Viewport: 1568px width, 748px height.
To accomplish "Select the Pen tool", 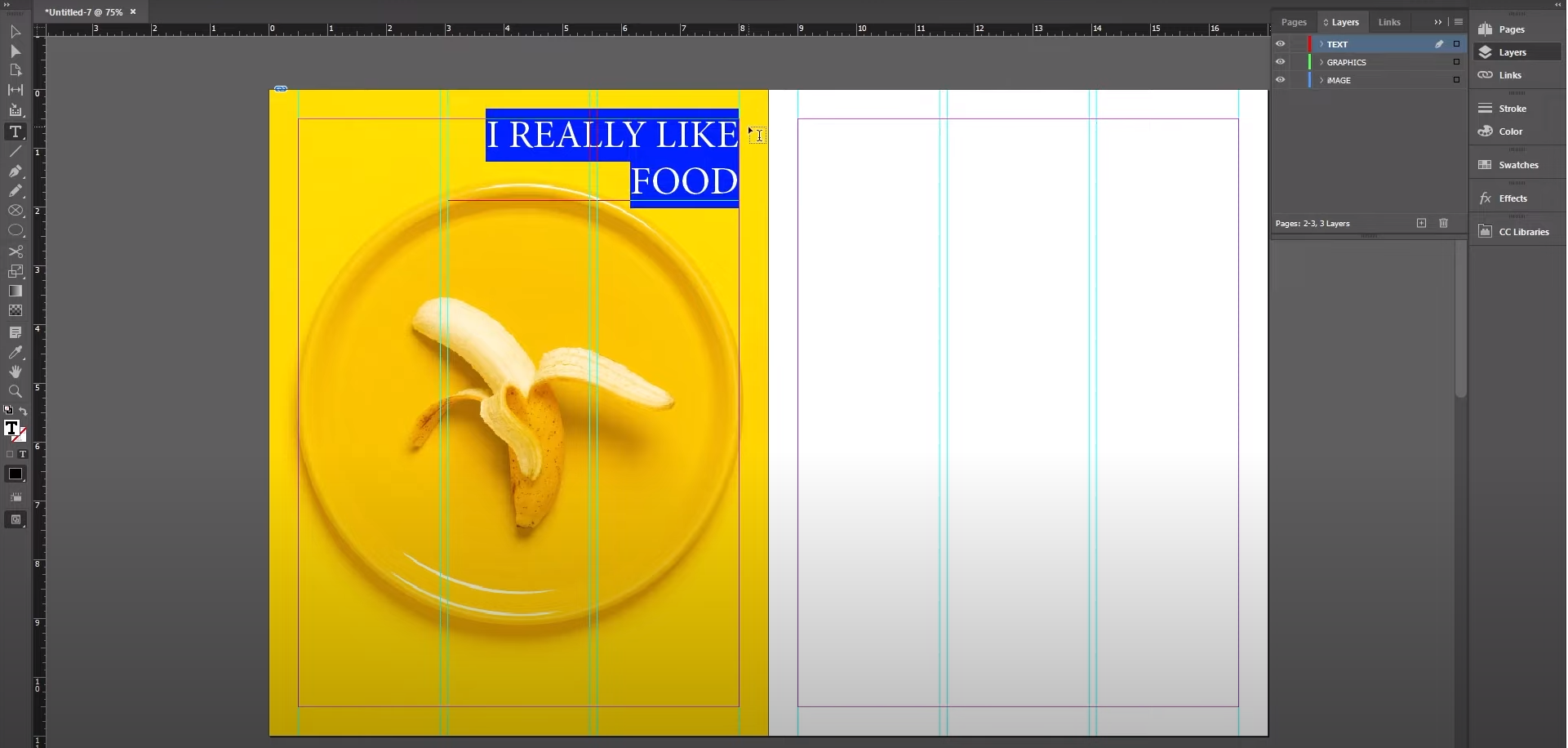I will pyautogui.click(x=15, y=171).
